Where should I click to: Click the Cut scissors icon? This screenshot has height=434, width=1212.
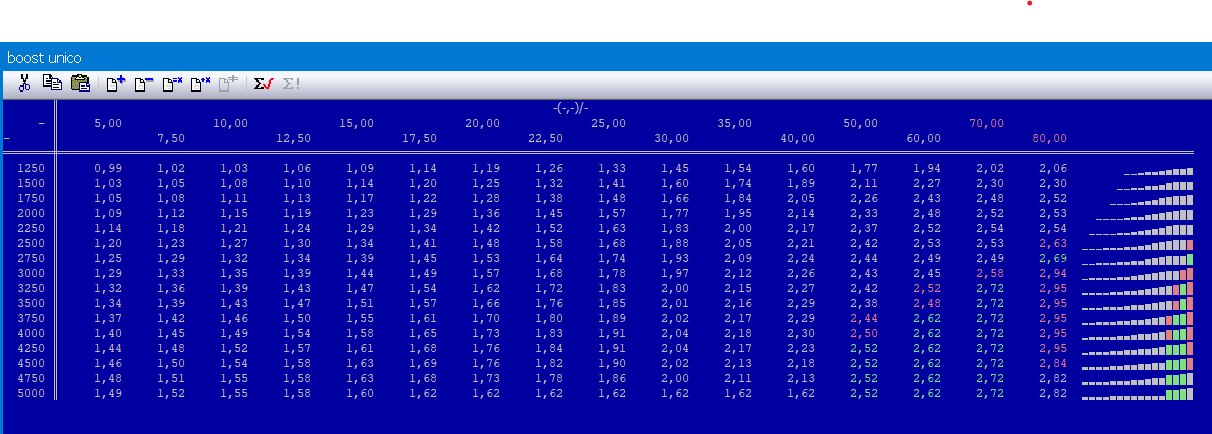[25, 84]
